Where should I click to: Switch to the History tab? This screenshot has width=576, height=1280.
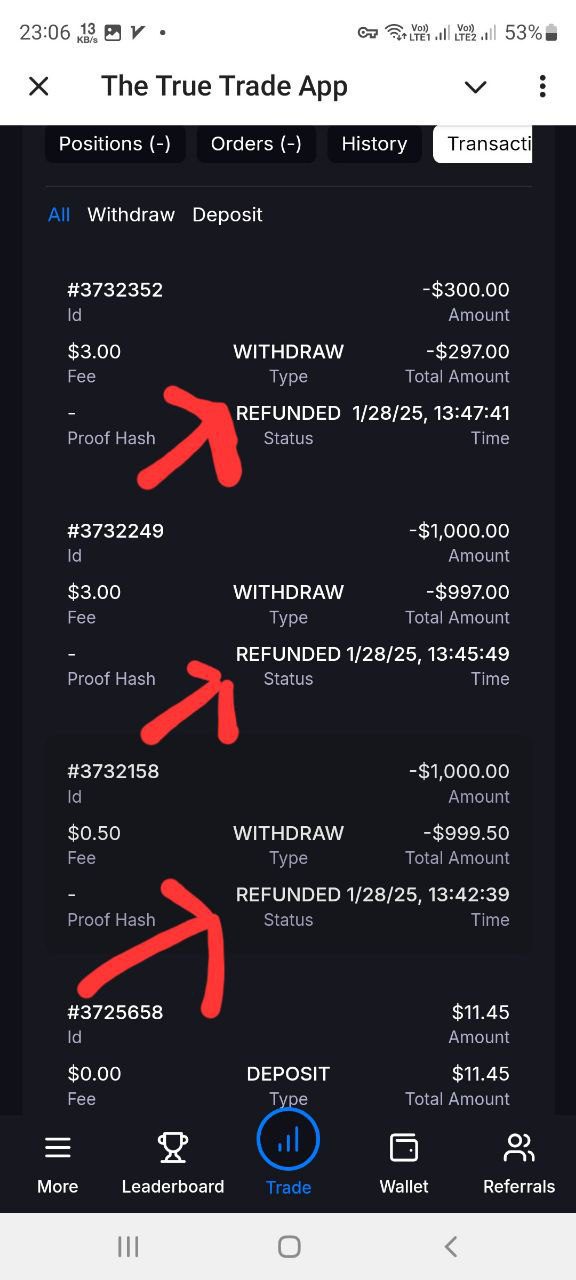[374, 144]
